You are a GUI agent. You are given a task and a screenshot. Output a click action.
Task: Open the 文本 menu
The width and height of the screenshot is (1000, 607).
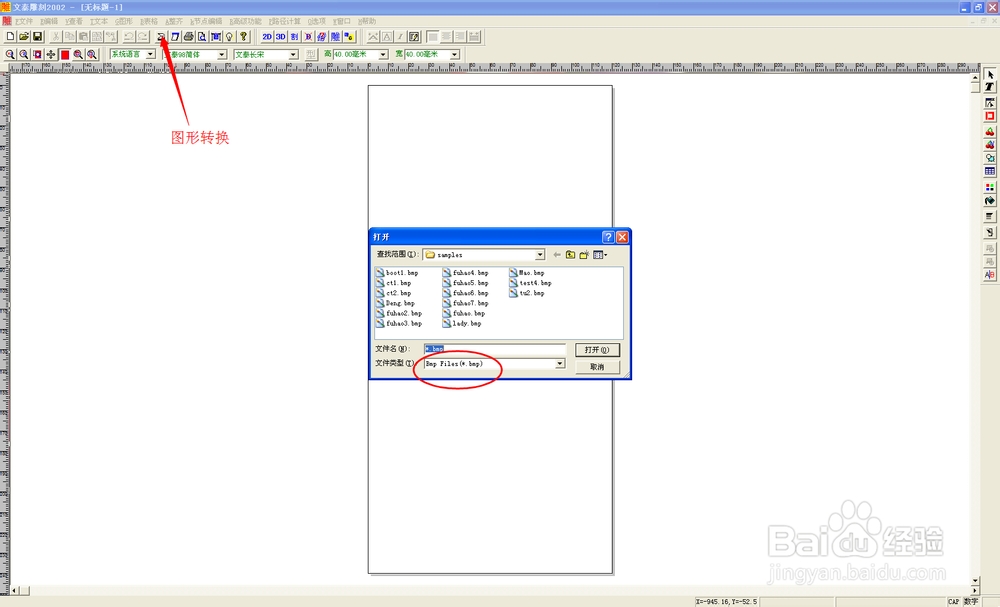pos(99,22)
